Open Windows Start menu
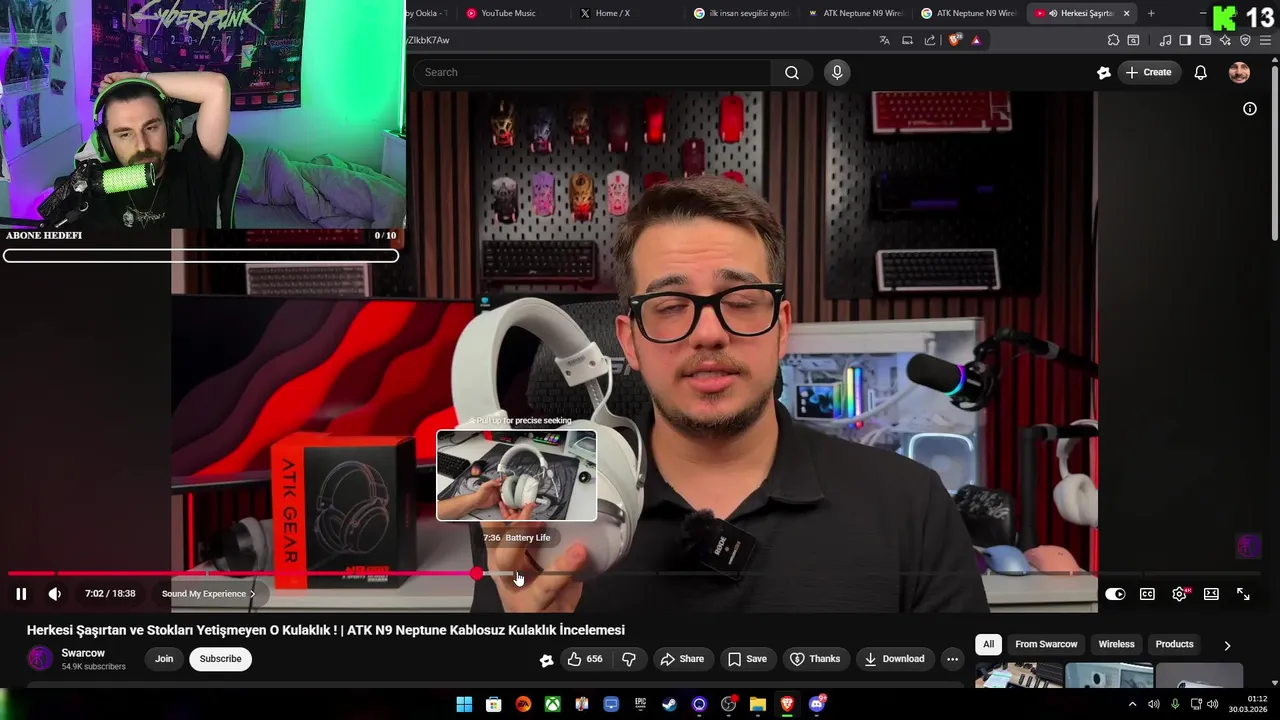 tap(464, 704)
